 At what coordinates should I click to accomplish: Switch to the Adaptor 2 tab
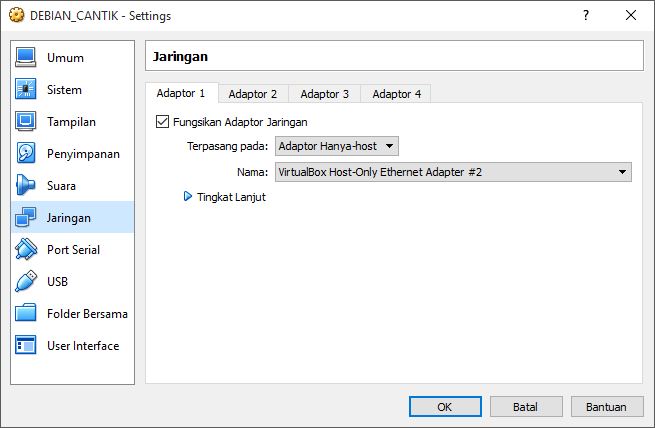point(253,94)
